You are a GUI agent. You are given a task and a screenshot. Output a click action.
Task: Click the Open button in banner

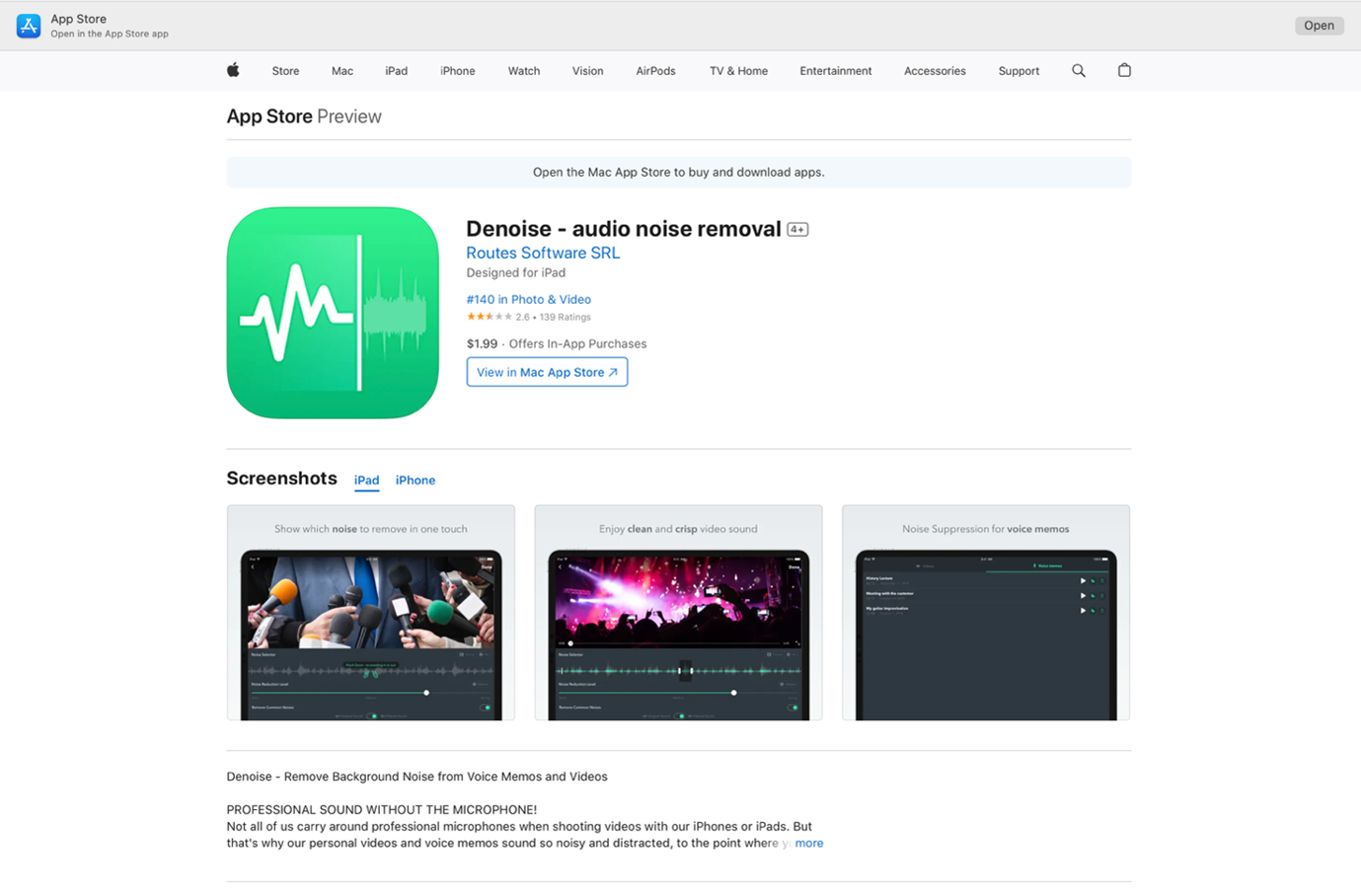click(x=1319, y=26)
